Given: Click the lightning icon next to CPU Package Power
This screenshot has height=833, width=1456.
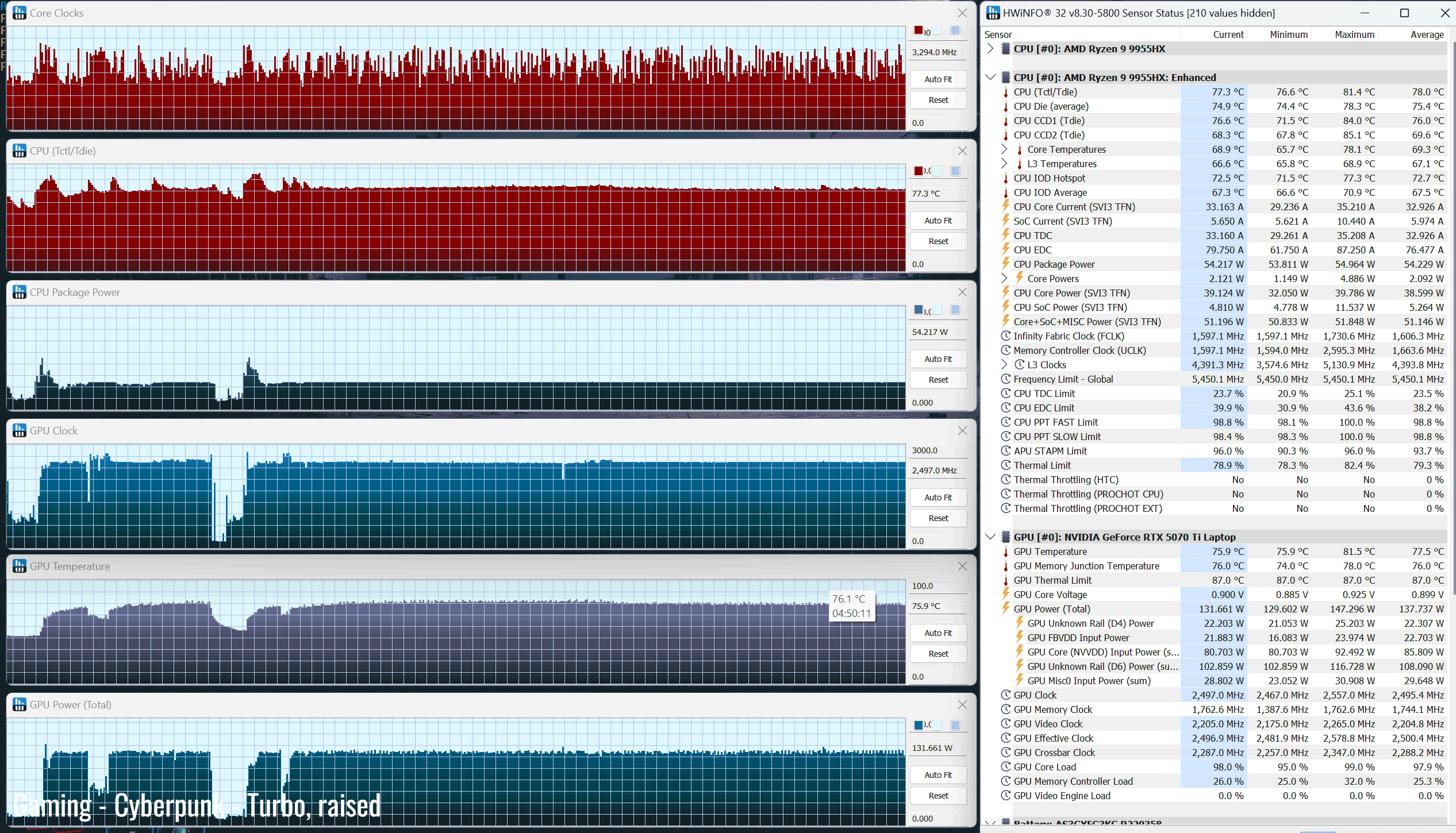Looking at the screenshot, I should point(1005,264).
